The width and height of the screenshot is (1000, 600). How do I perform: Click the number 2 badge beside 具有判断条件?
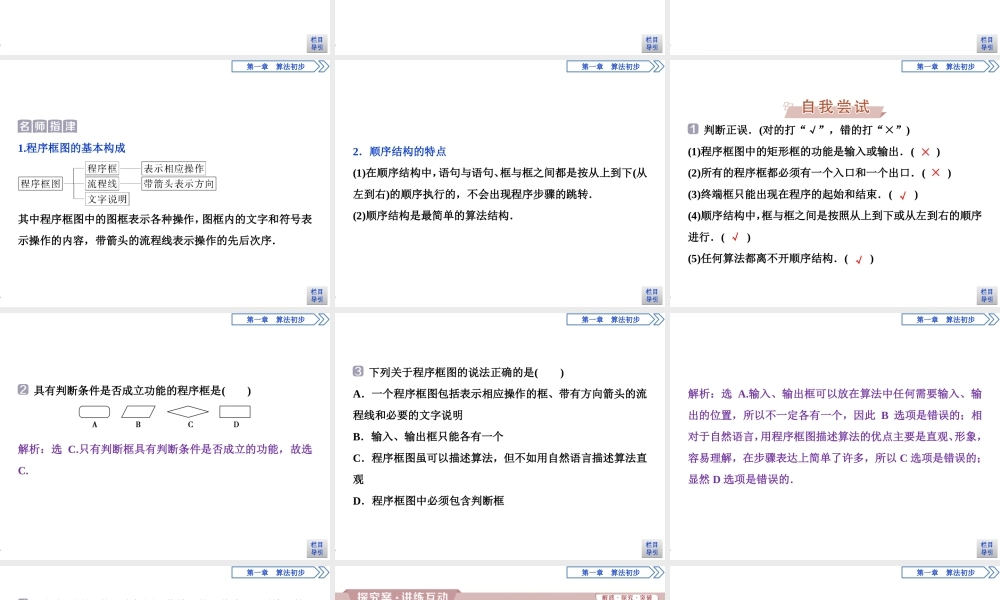point(23,390)
